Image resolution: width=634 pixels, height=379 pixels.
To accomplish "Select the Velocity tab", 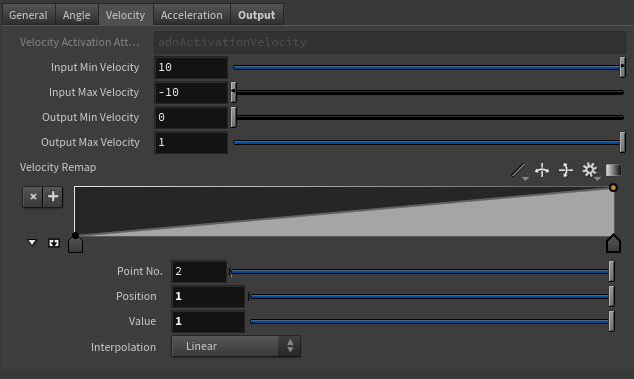I will pyautogui.click(x=125, y=15).
